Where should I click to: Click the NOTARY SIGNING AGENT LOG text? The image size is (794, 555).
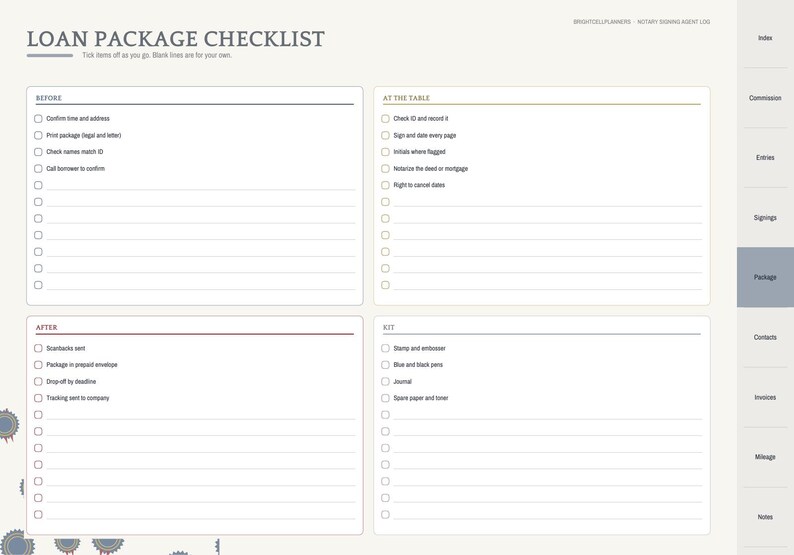(x=673, y=22)
